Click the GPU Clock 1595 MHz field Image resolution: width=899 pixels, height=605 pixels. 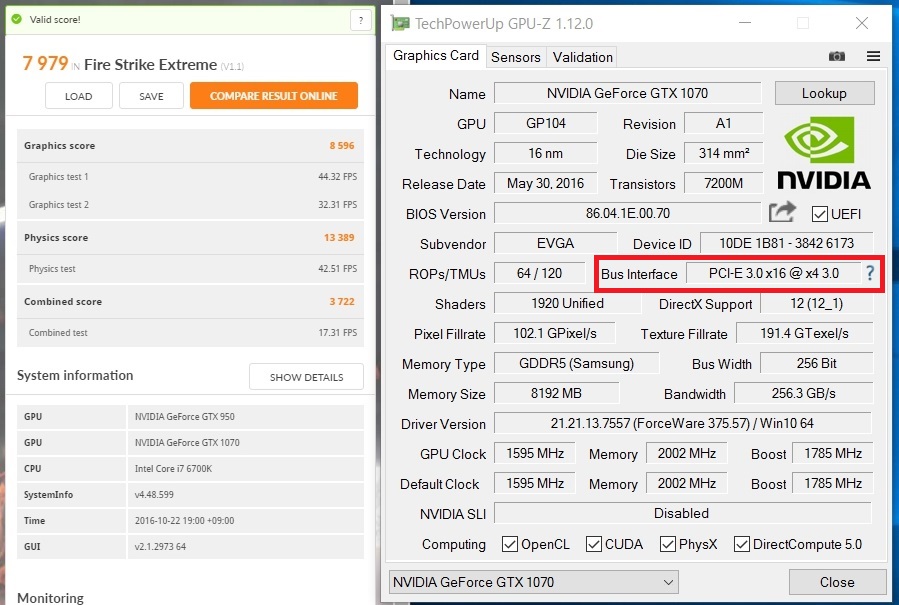click(x=534, y=453)
